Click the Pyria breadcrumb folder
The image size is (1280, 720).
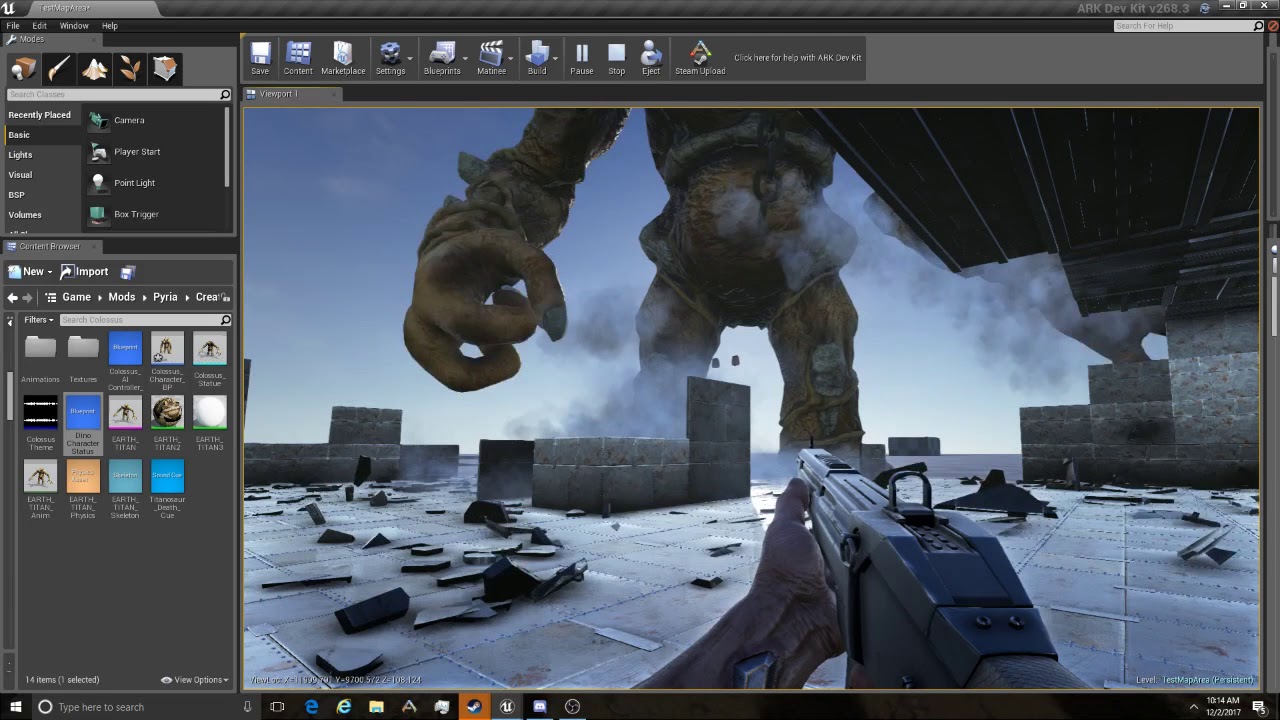point(165,297)
